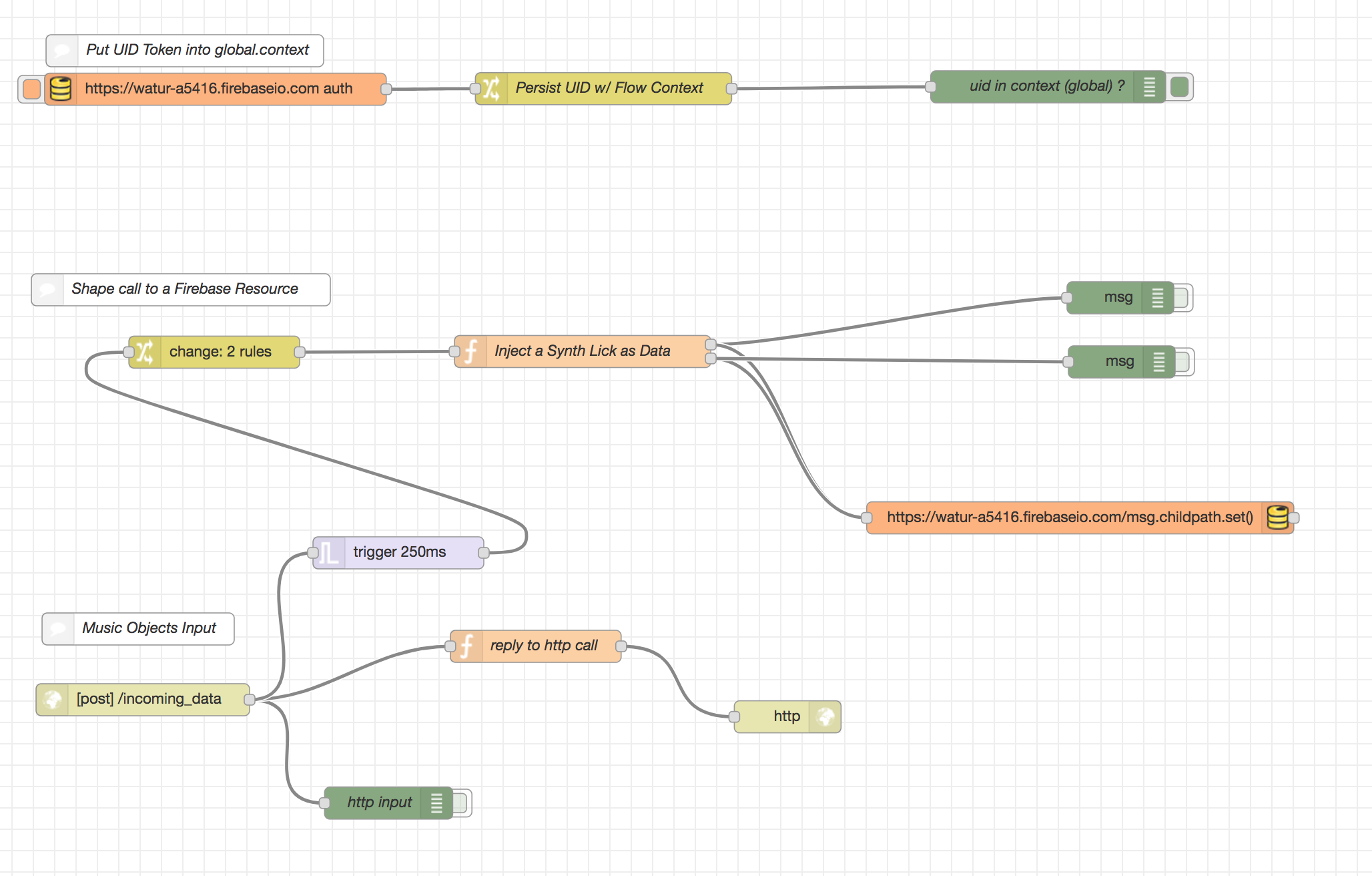Toggle the 'uid in context (global) ?' debug output

click(1180, 87)
